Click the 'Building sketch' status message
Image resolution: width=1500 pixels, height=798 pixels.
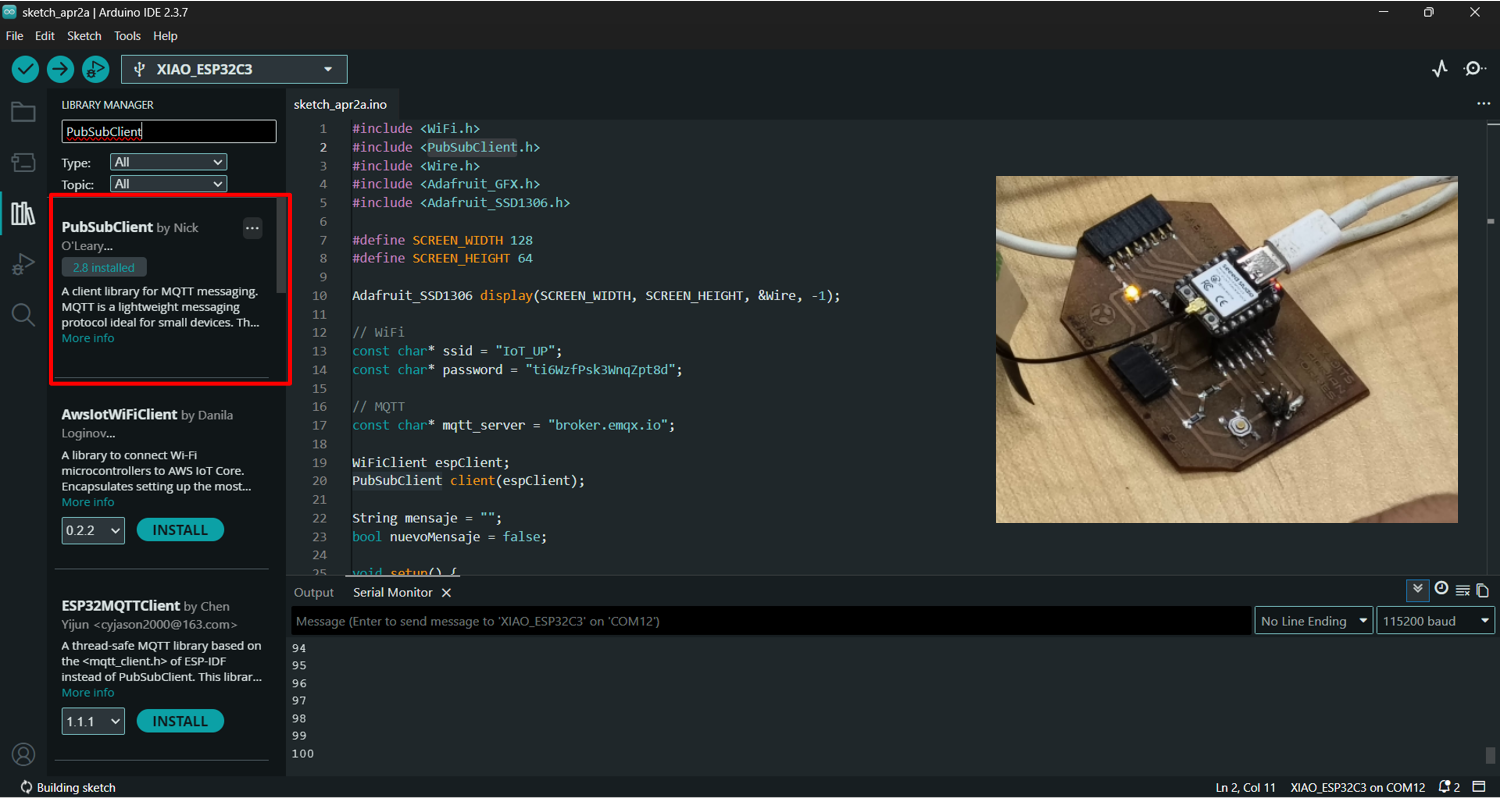point(76,787)
